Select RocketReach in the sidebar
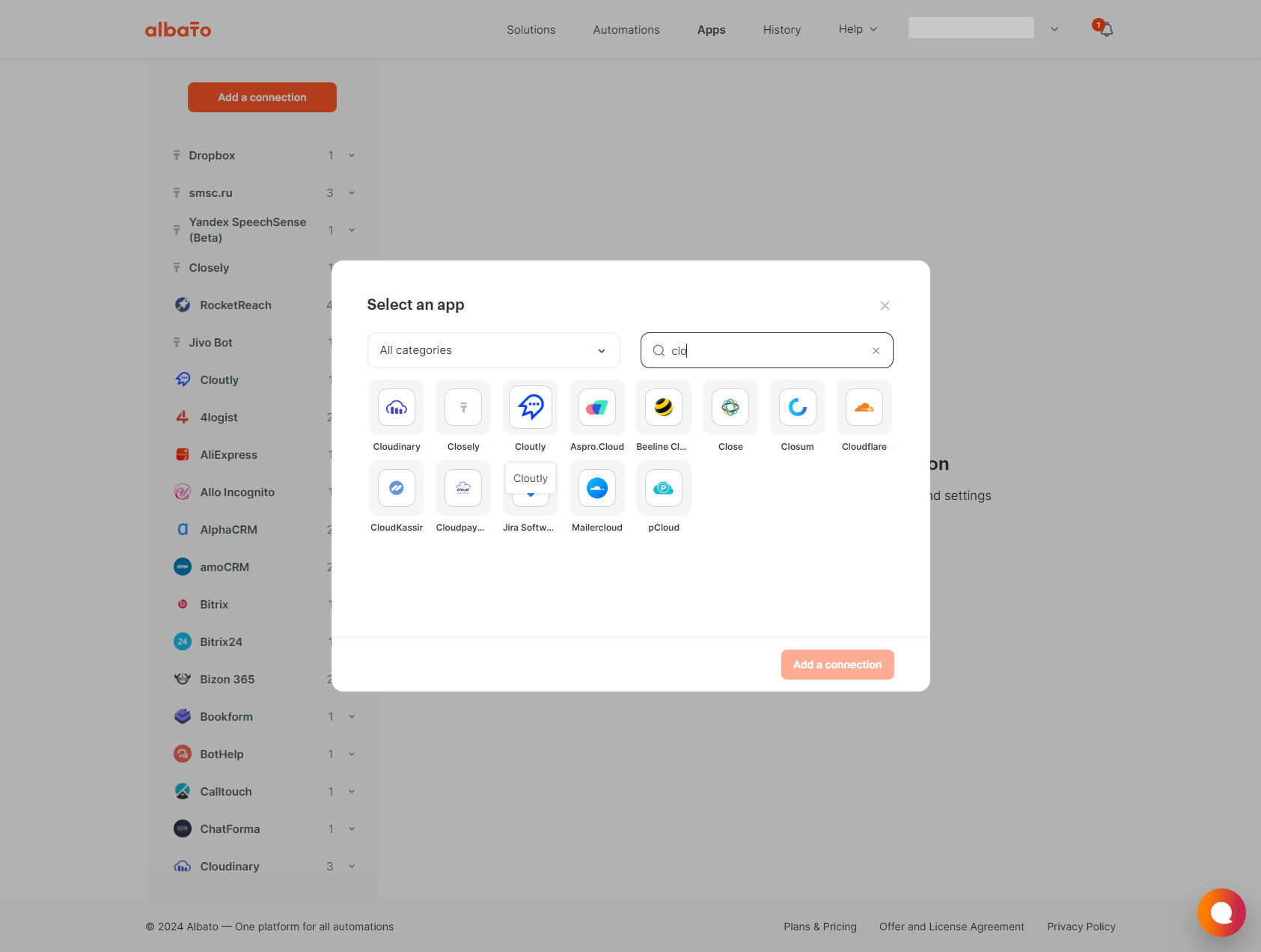This screenshot has width=1261, height=952. (x=236, y=305)
